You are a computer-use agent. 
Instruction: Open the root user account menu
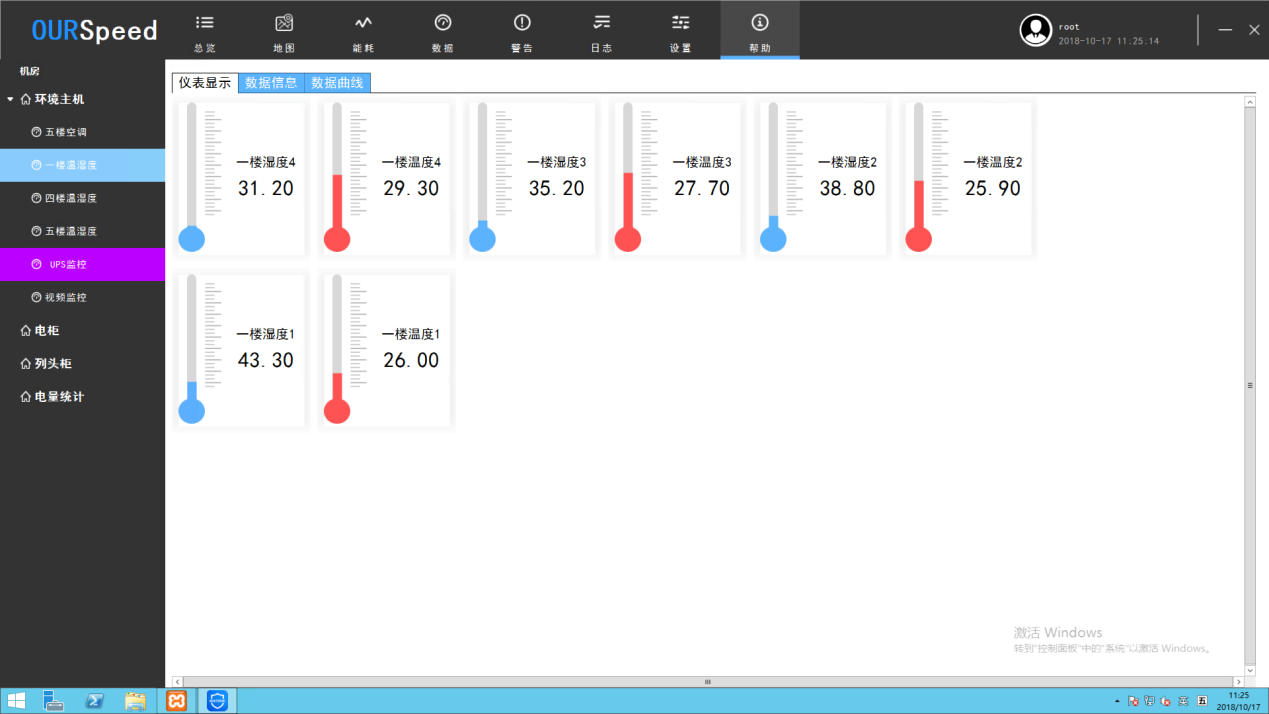[x=1036, y=30]
